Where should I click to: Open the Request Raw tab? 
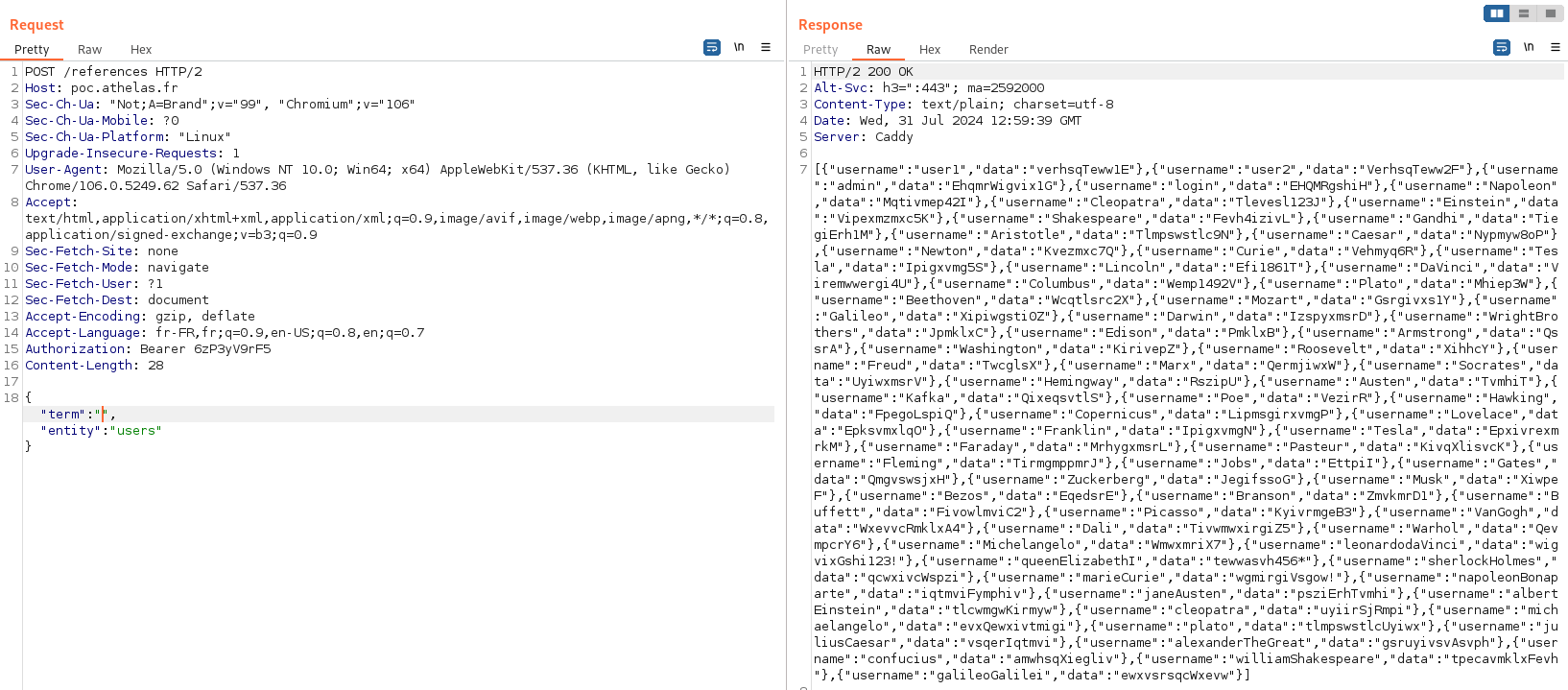tap(89, 50)
